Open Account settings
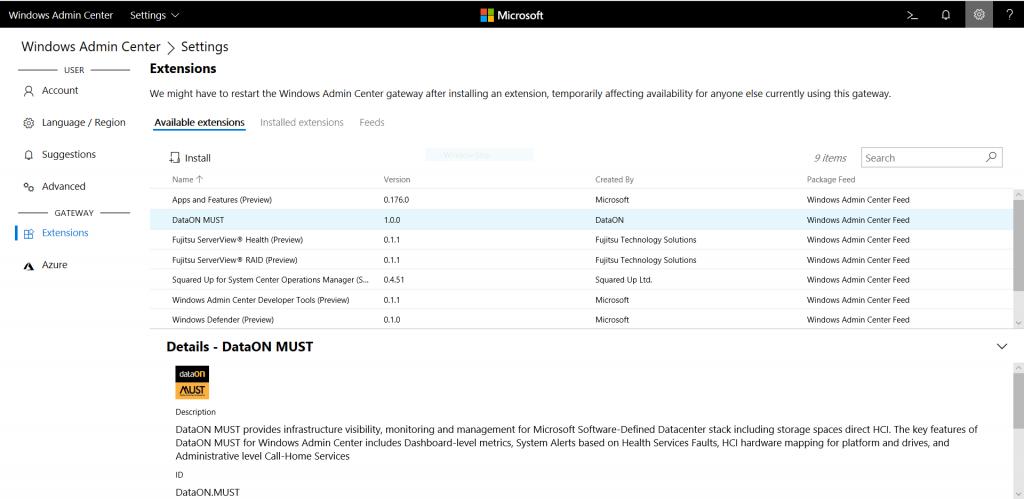Viewport: 1024px width, 499px height. coord(60,91)
